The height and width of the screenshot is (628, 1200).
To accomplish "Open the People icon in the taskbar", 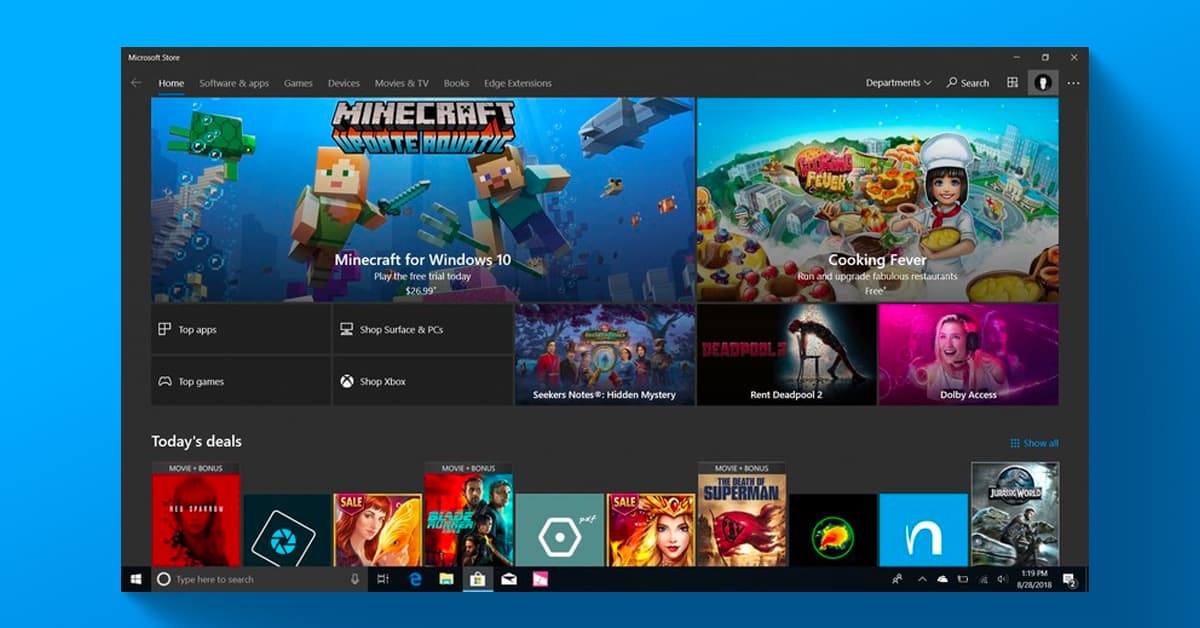I will point(898,579).
